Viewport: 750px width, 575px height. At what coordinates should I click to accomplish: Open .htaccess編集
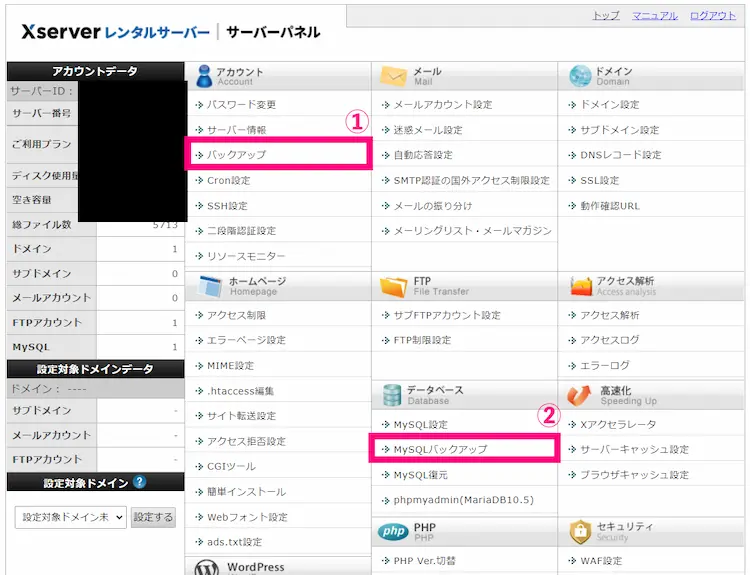[240, 391]
